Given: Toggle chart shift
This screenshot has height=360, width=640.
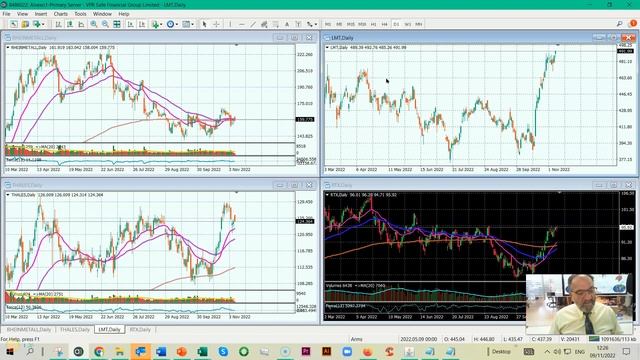Looking at the screenshot, I should point(142,24).
